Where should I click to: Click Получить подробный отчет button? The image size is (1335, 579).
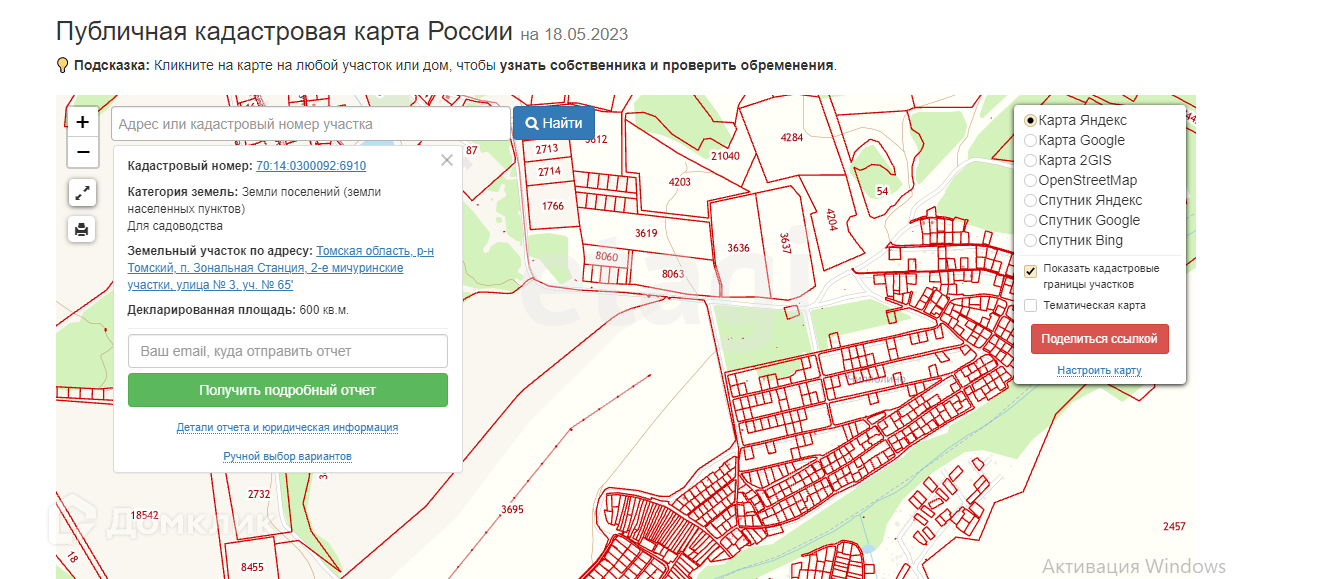288,390
